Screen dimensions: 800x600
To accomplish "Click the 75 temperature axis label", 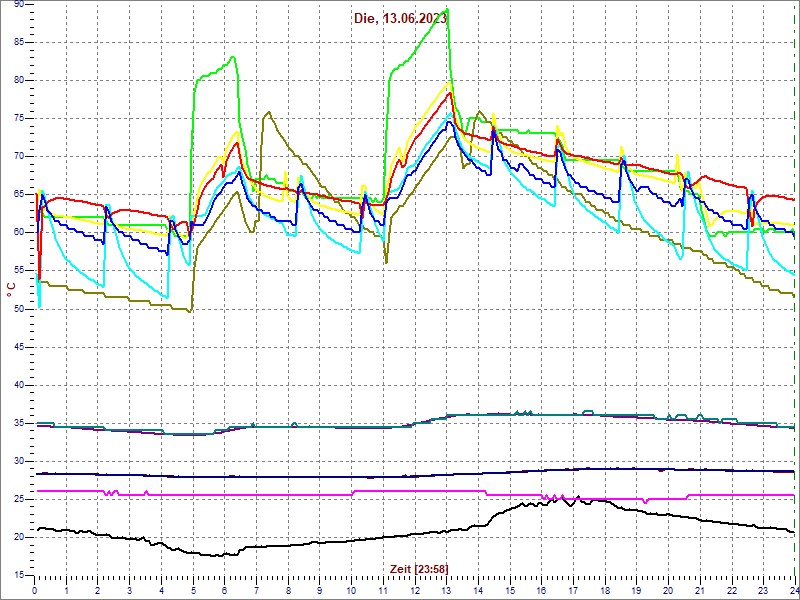I will click(18, 118).
